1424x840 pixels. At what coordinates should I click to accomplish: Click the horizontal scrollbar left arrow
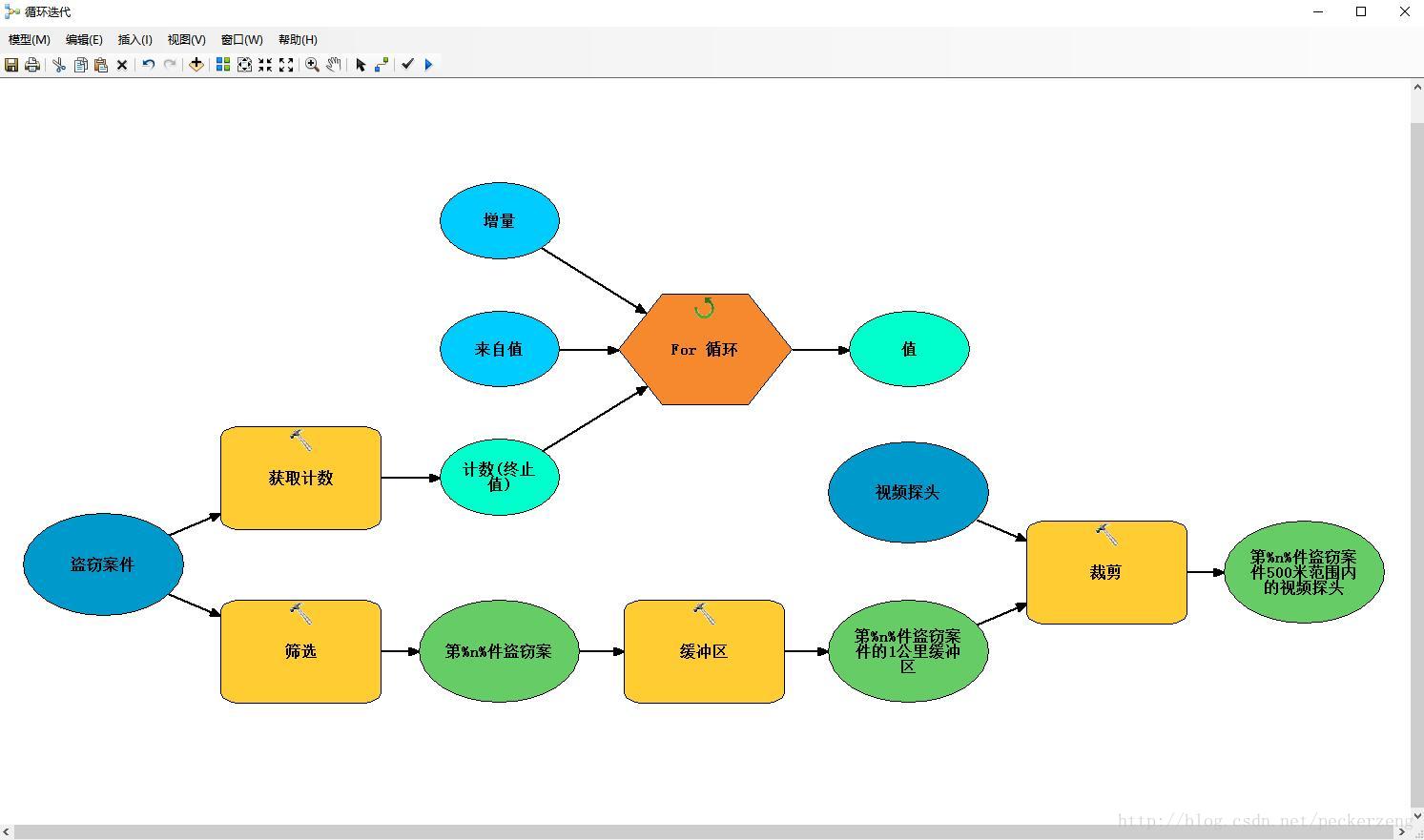pos(7,832)
